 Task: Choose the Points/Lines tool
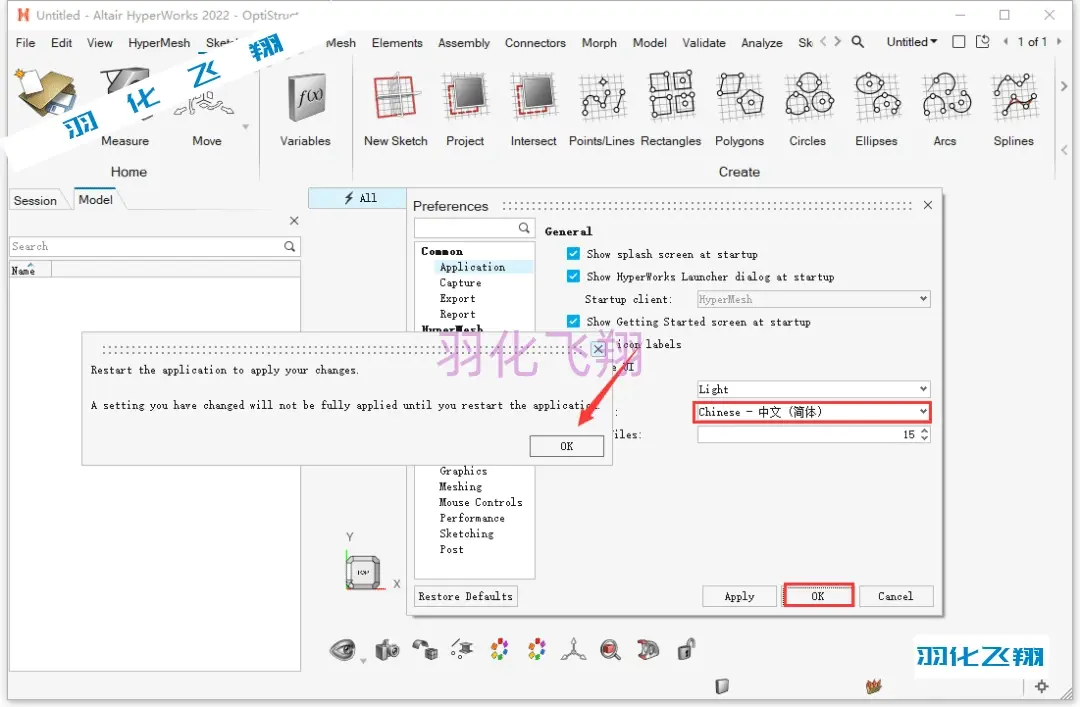tap(602, 96)
